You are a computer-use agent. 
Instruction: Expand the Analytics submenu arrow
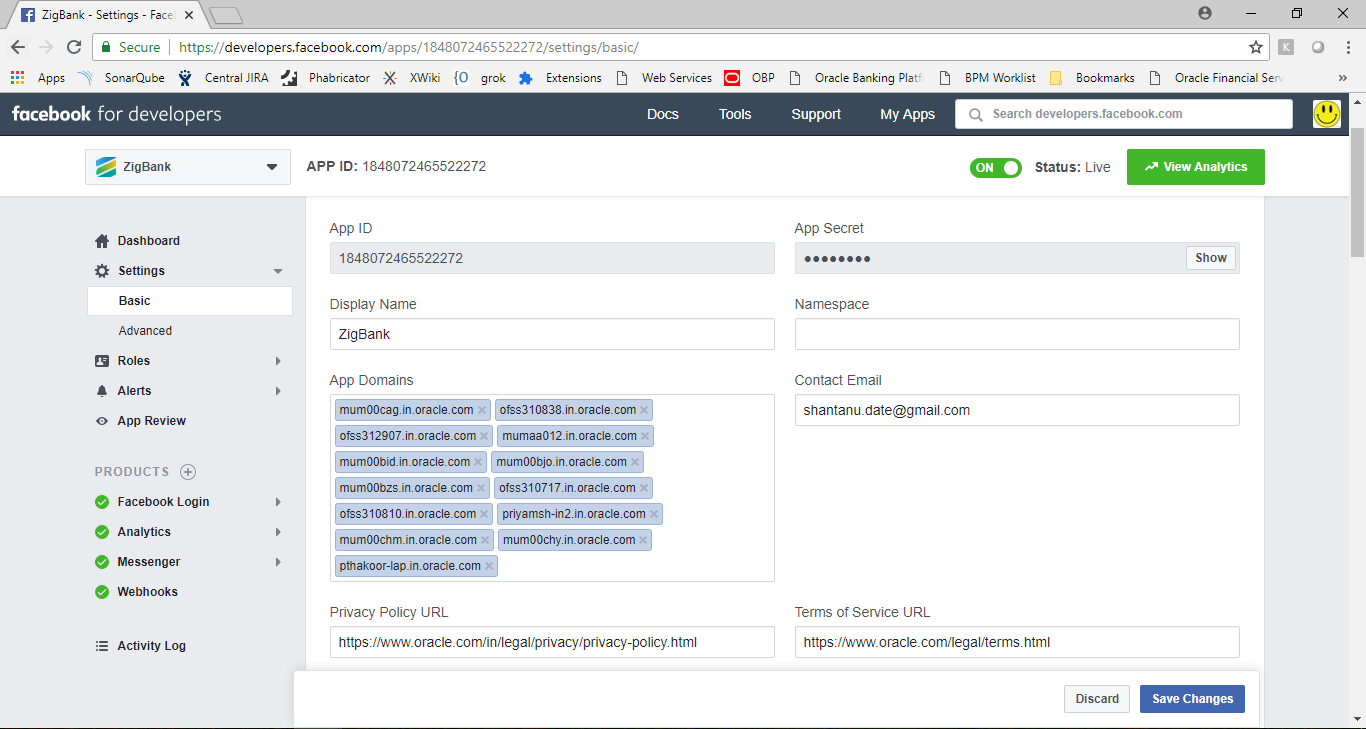(278, 532)
